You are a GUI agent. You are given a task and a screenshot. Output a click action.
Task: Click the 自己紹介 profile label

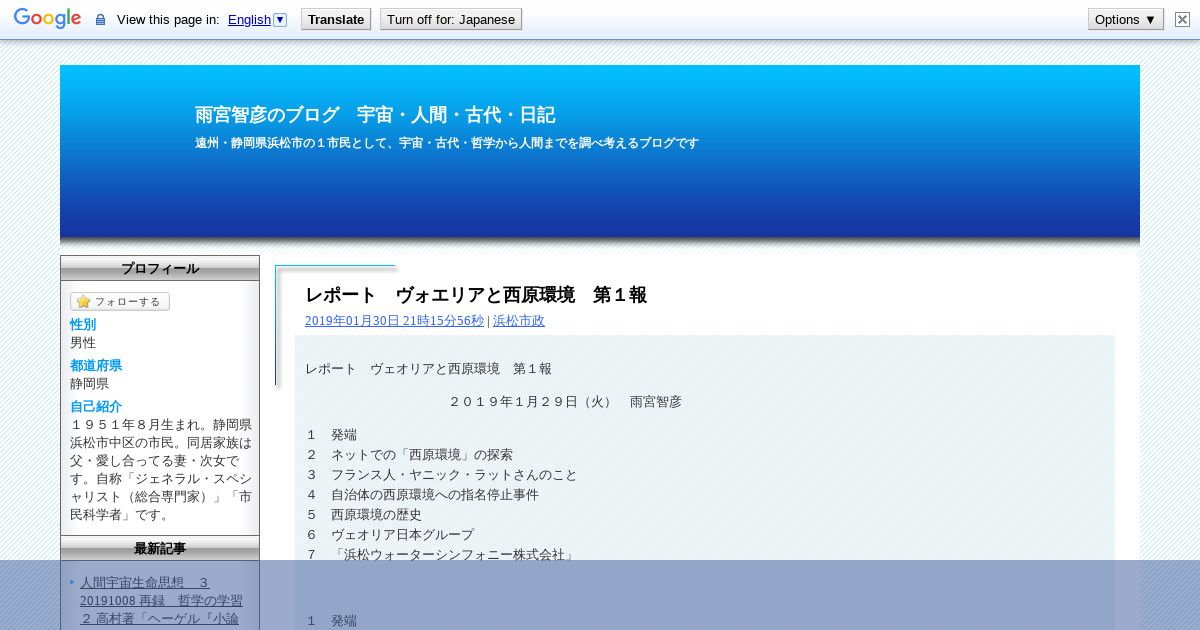coord(96,407)
